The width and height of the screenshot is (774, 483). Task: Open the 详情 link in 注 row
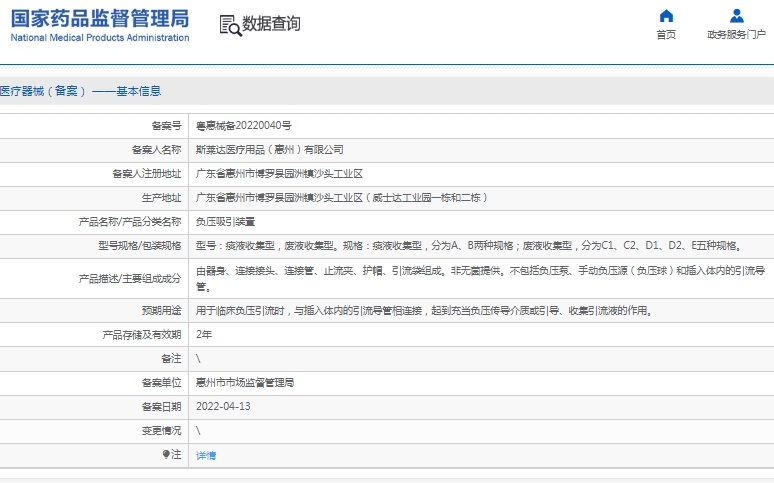[206, 455]
